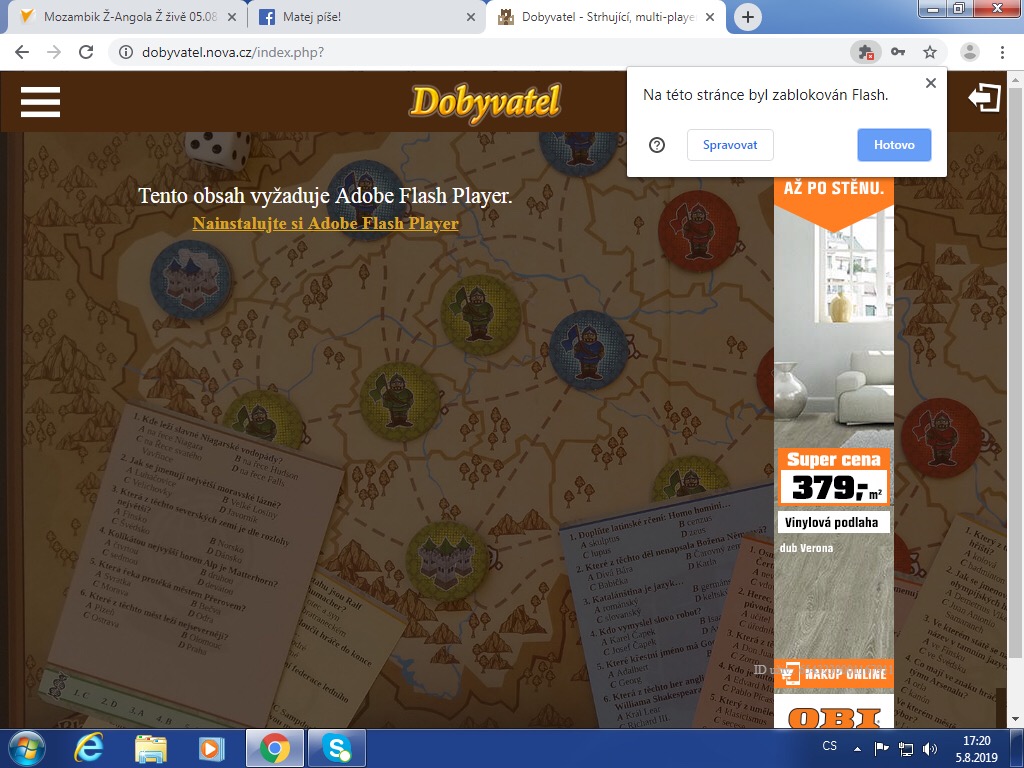Click the Super cena 379 ad banner
Screen dimensions: 1024x768
coord(834,475)
